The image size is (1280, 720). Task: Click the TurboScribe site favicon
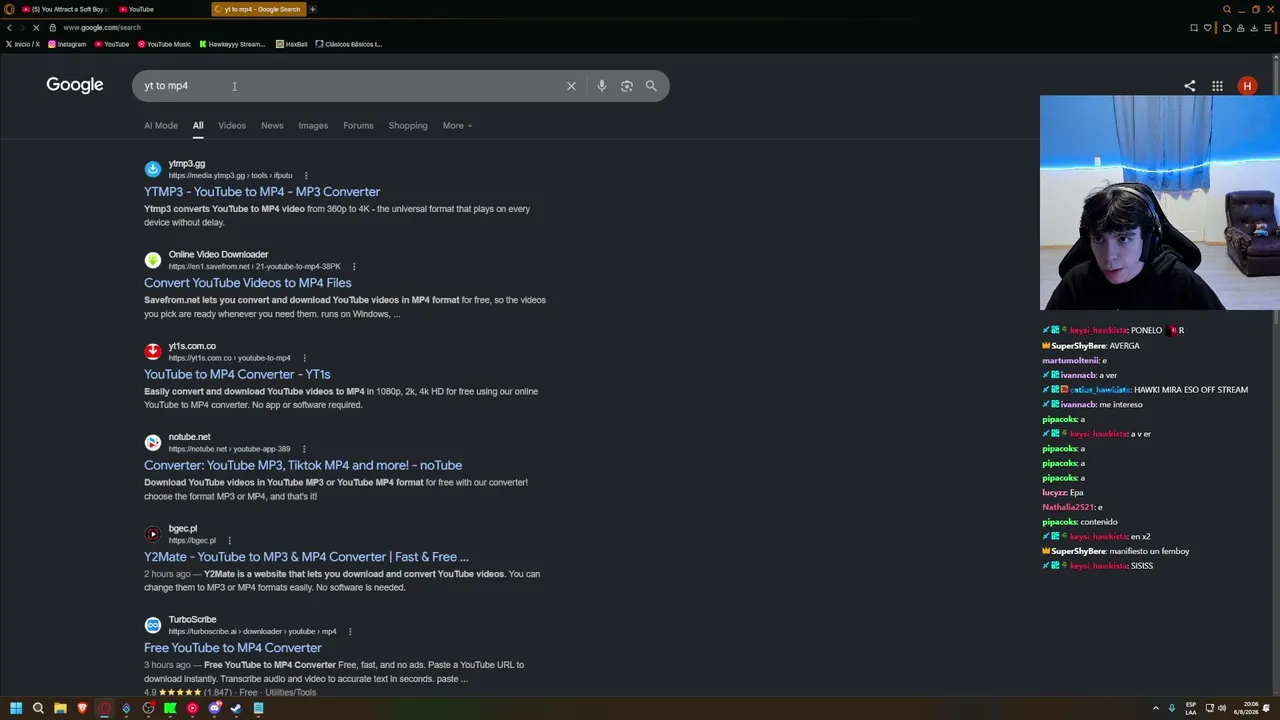(x=152, y=625)
